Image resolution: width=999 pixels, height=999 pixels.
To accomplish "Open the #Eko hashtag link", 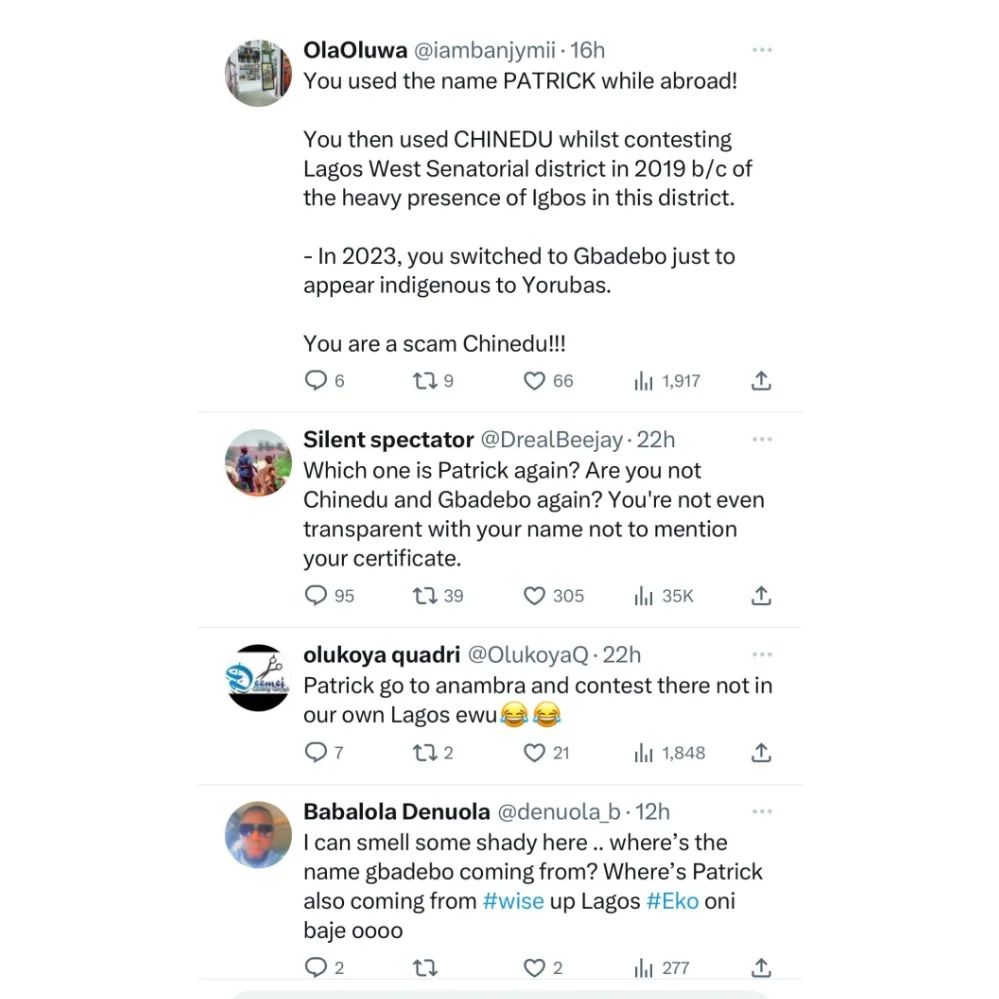I will tap(672, 901).
